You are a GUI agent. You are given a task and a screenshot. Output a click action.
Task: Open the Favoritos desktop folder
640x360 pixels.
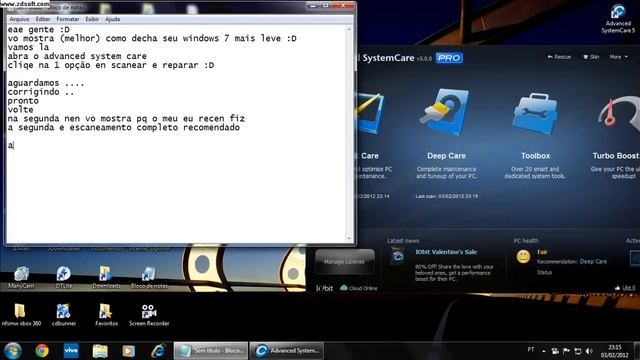pos(106,315)
